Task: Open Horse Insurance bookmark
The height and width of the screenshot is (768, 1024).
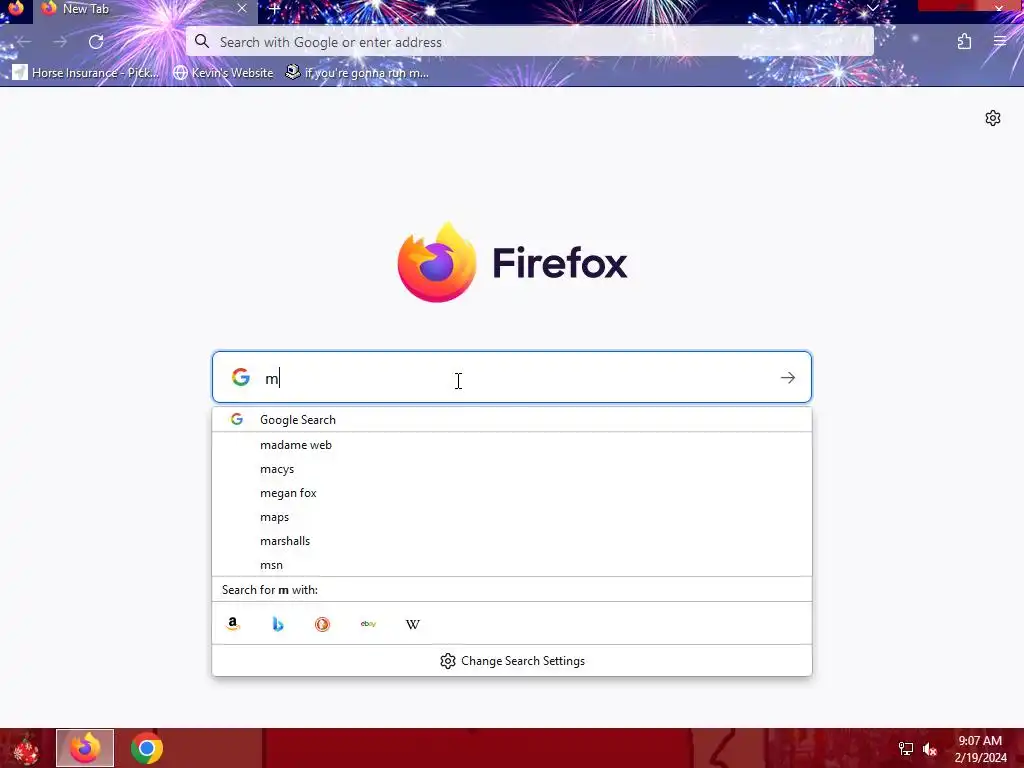Action: 86,72
